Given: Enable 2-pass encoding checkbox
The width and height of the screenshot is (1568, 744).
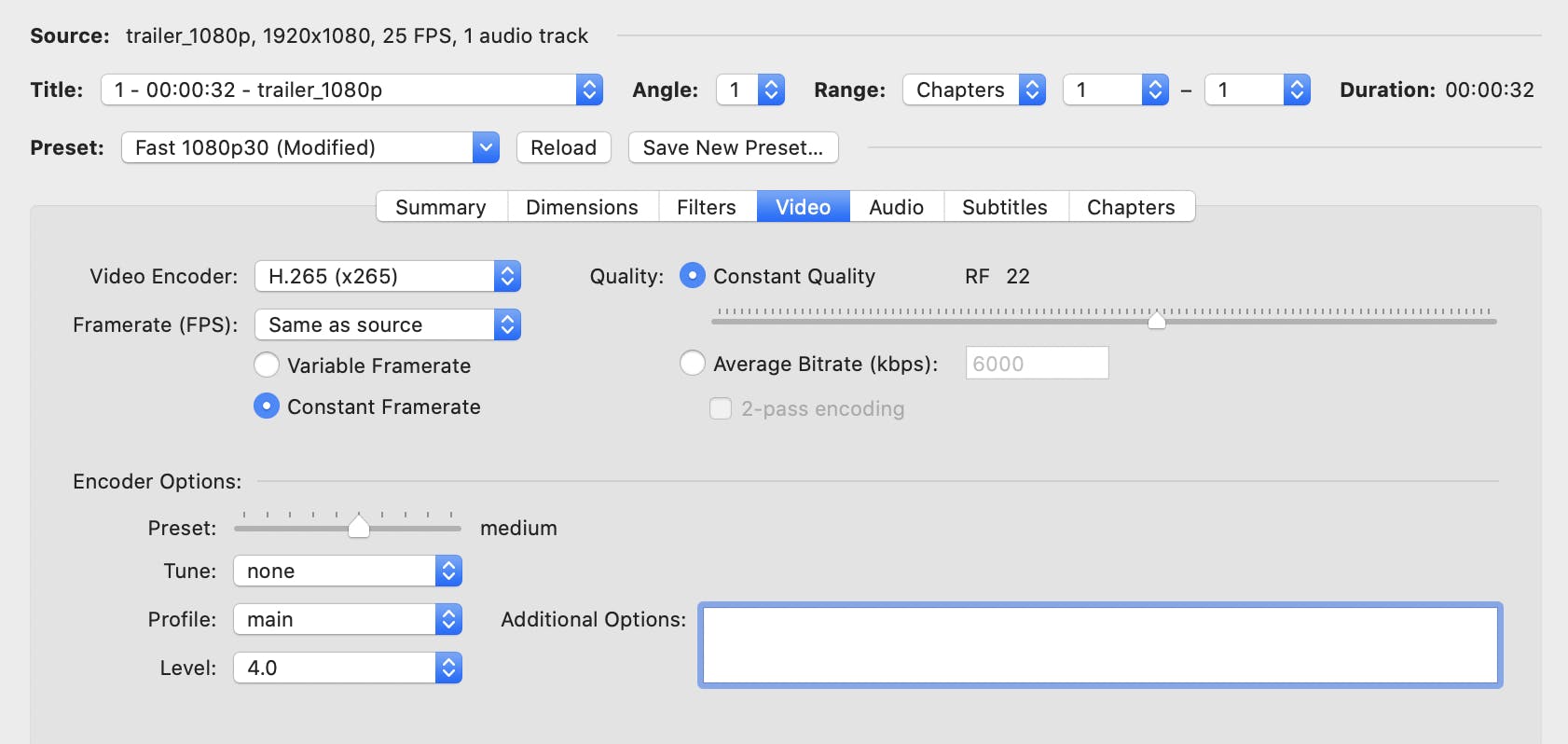Looking at the screenshot, I should (x=721, y=408).
